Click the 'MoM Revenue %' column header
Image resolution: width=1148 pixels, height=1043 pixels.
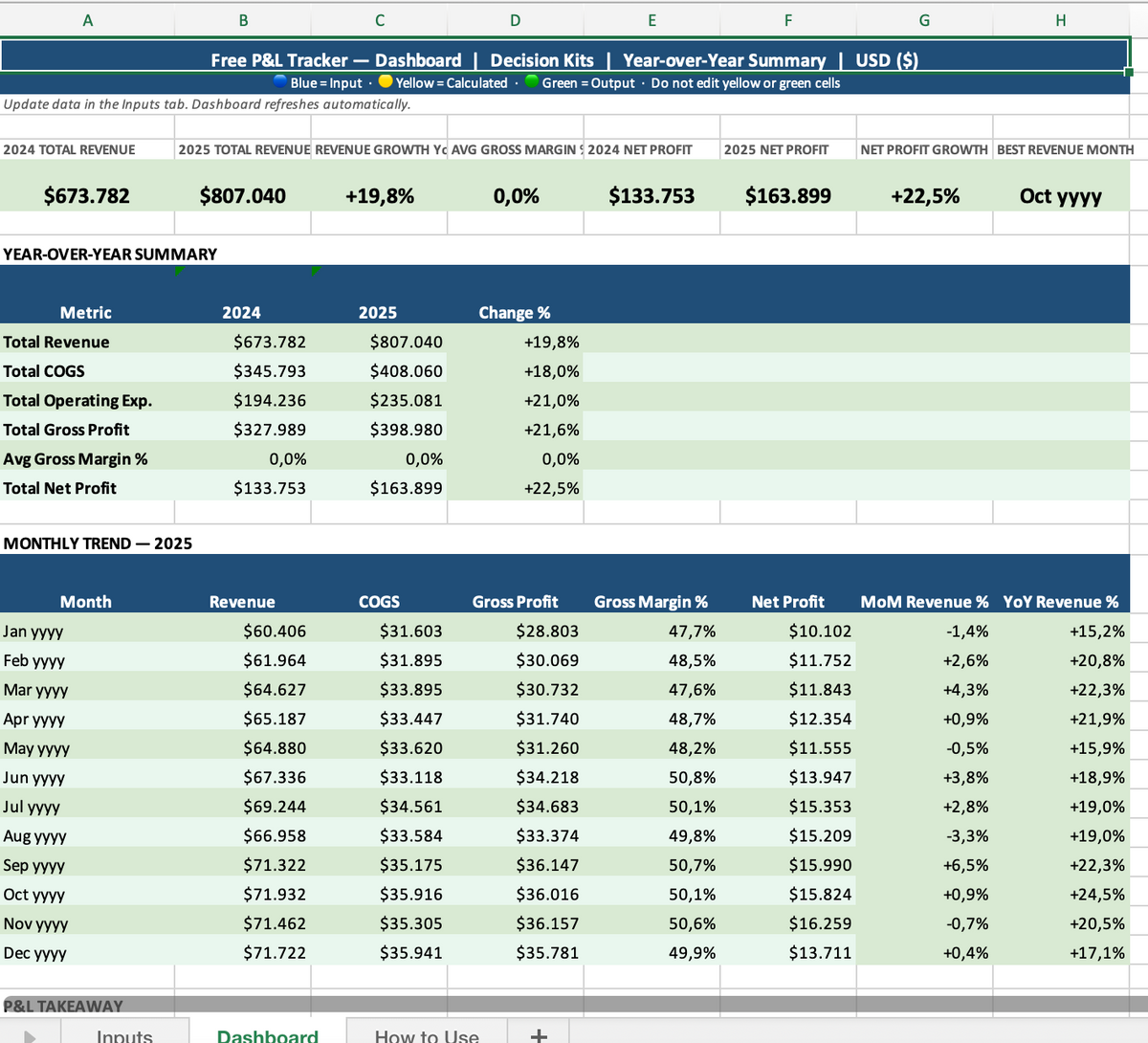pyautogui.click(x=925, y=602)
